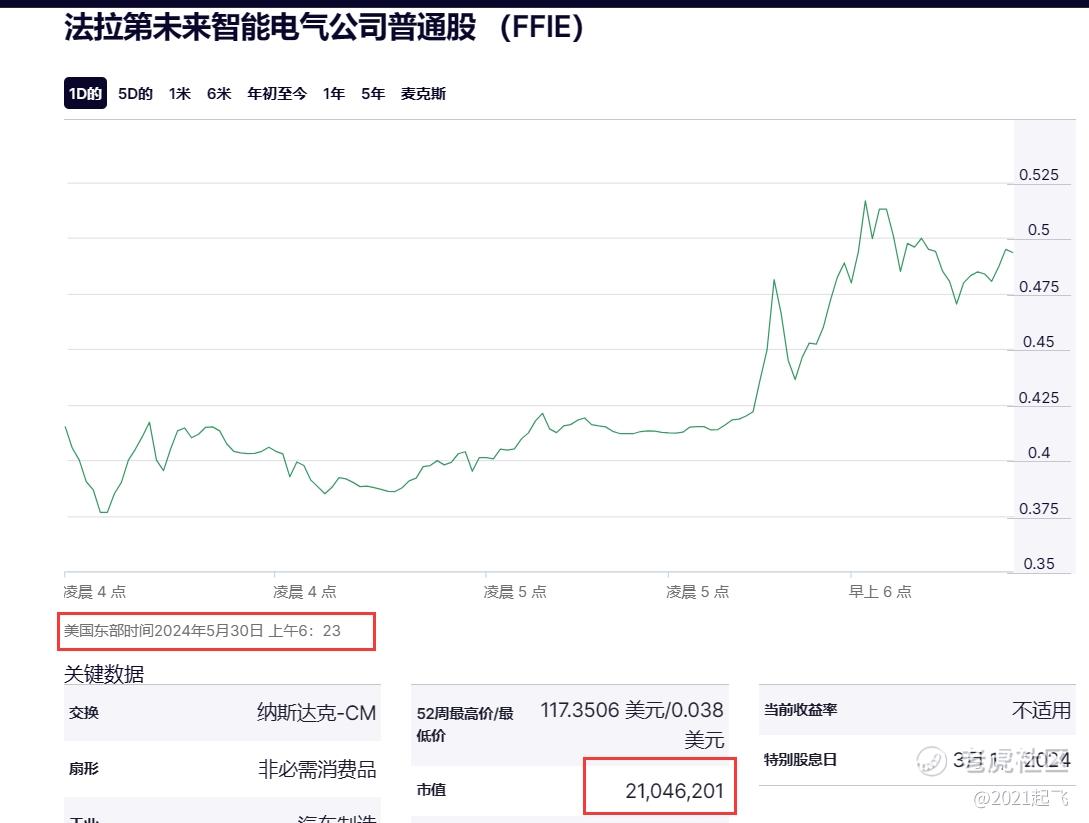The image size is (1089, 823).
Task: Select the 麦克斯 range tab
Action: [x=423, y=94]
